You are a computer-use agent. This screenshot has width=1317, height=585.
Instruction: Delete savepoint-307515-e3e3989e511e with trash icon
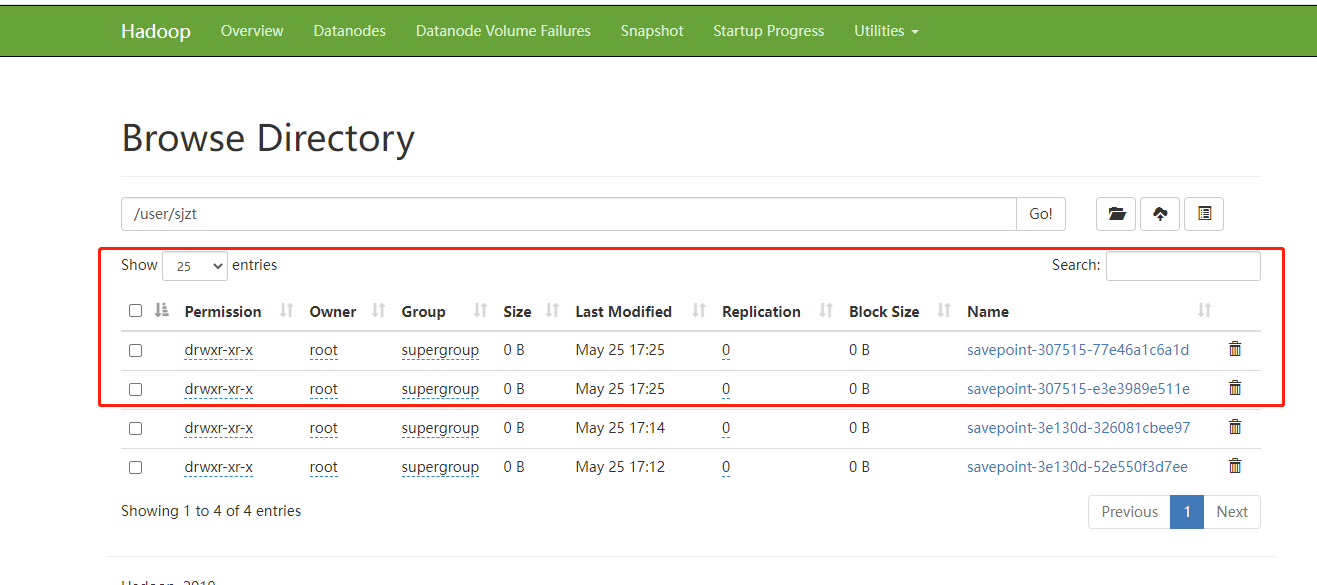[1235, 387]
